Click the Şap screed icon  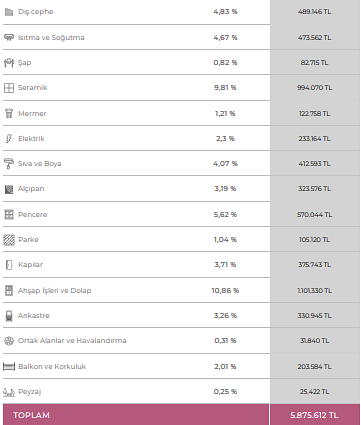pyautogui.click(x=9, y=63)
